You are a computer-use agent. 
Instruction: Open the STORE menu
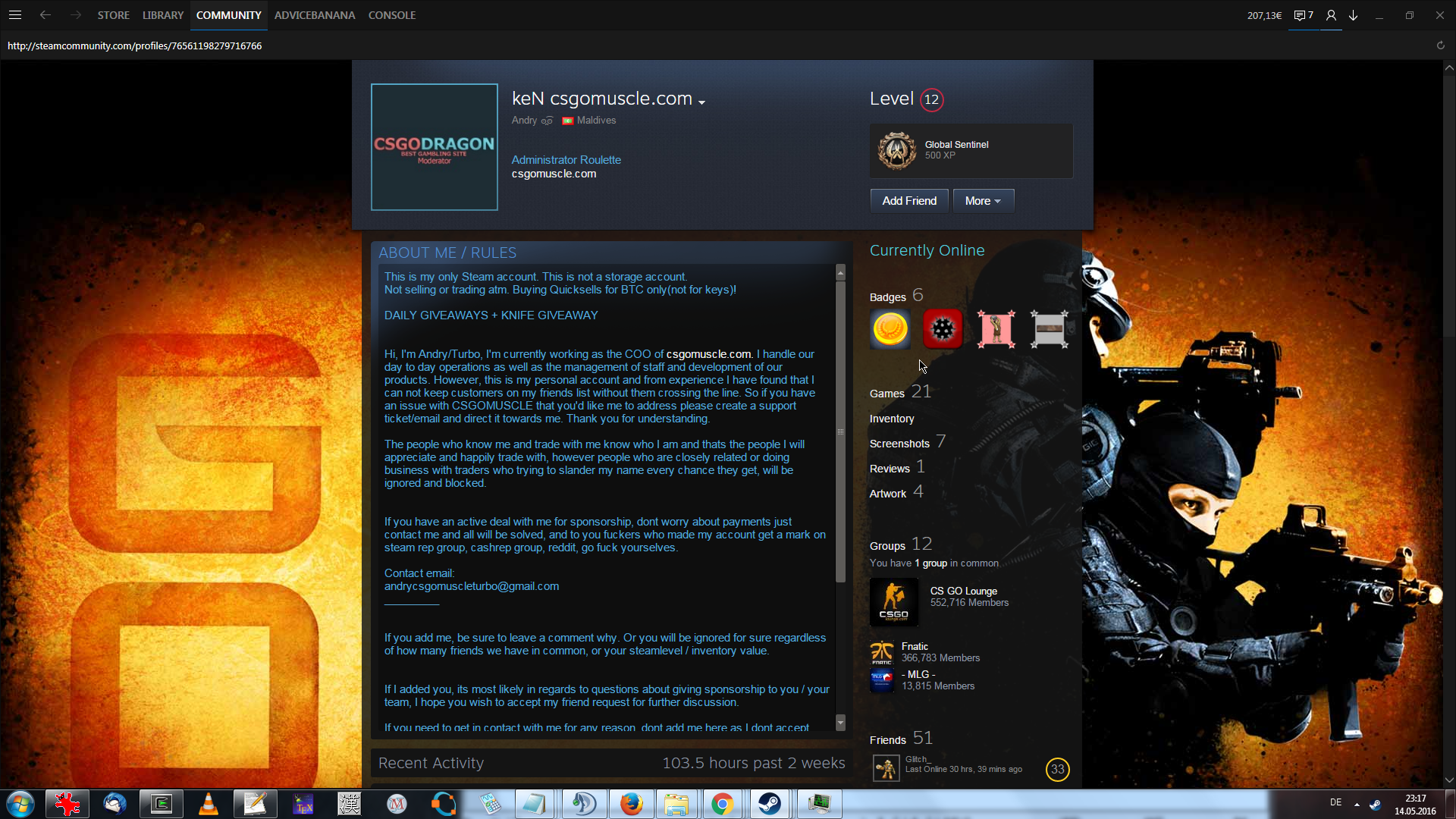(114, 15)
